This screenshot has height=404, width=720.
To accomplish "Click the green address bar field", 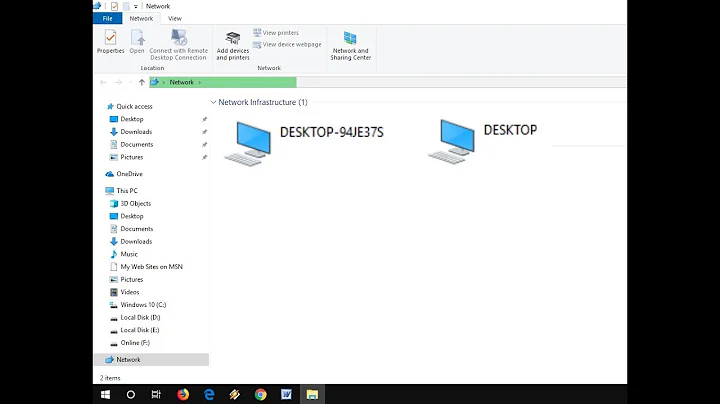I will pos(240,82).
